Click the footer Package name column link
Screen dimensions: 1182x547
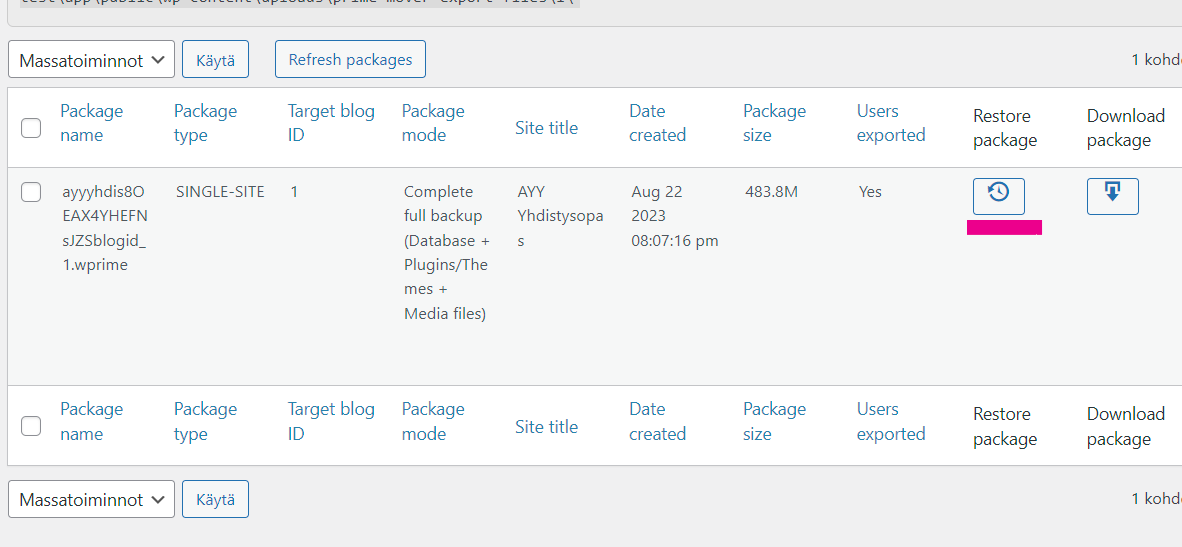92,421
